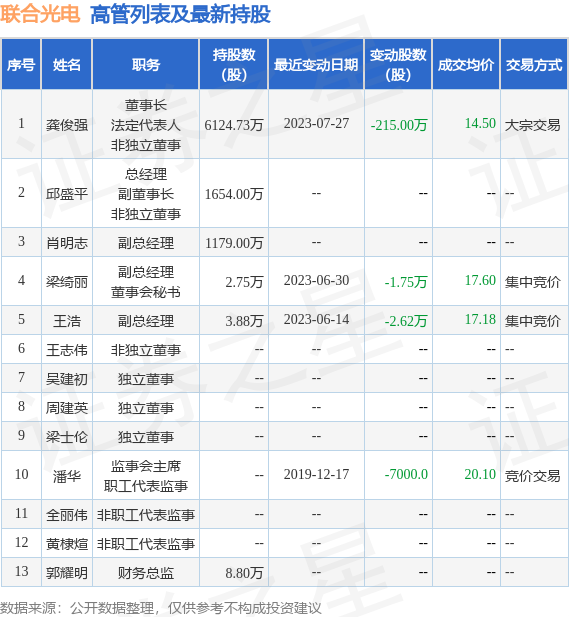Select the 职务 column header
Screen dimensions: 569x617
146,65
